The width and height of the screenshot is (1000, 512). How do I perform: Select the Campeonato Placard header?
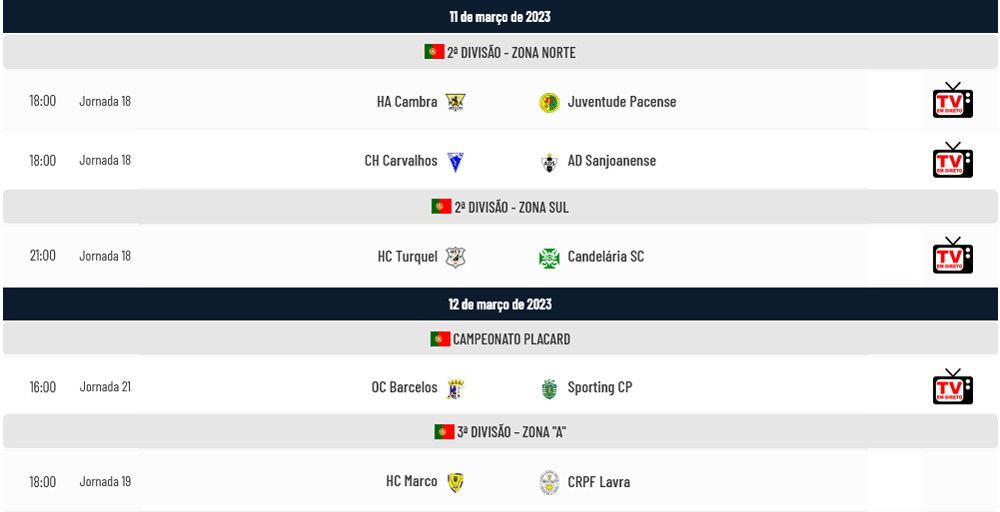click(500, 339)
